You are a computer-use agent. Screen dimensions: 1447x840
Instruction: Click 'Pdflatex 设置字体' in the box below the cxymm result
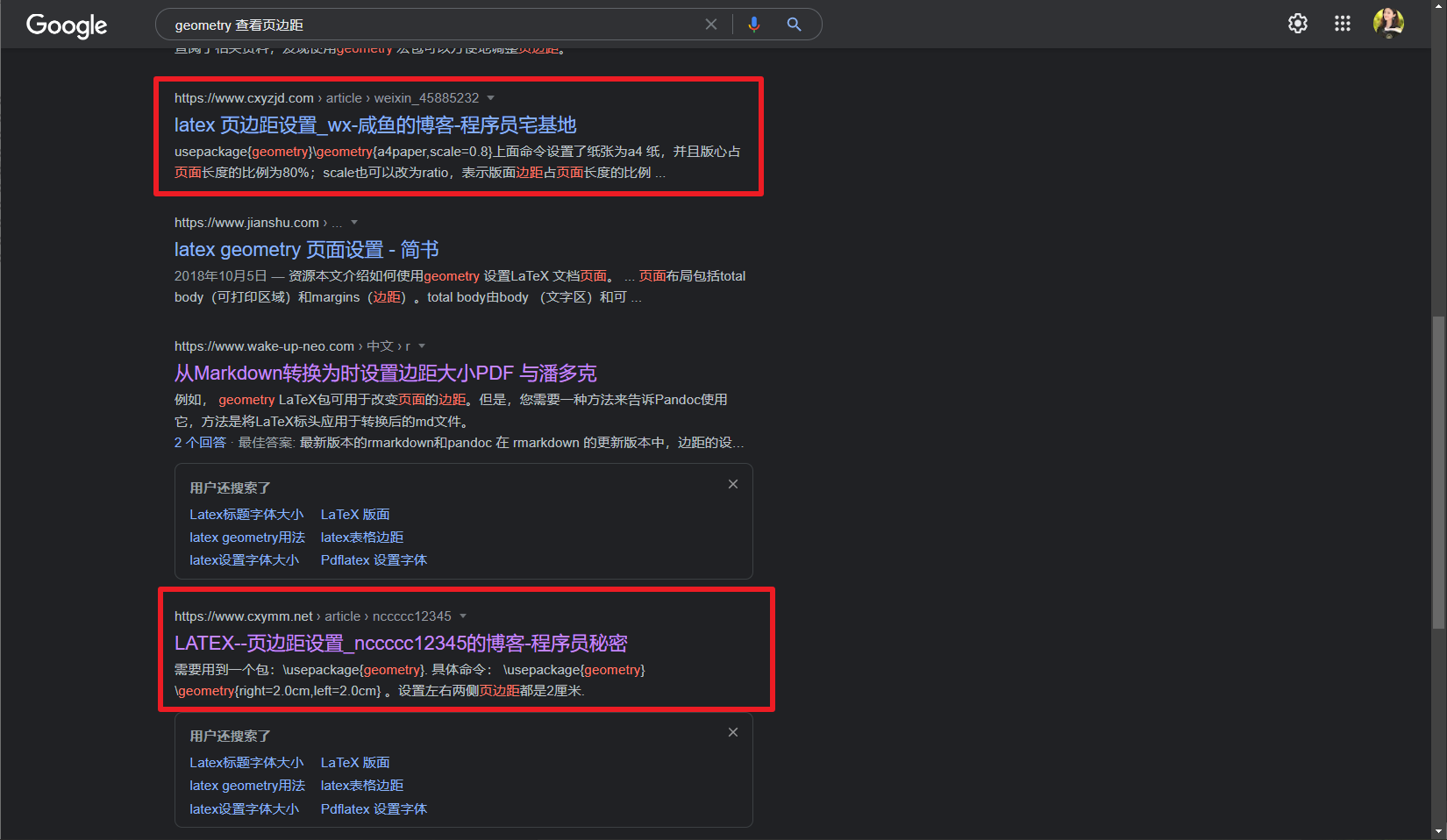coord(374,809)
